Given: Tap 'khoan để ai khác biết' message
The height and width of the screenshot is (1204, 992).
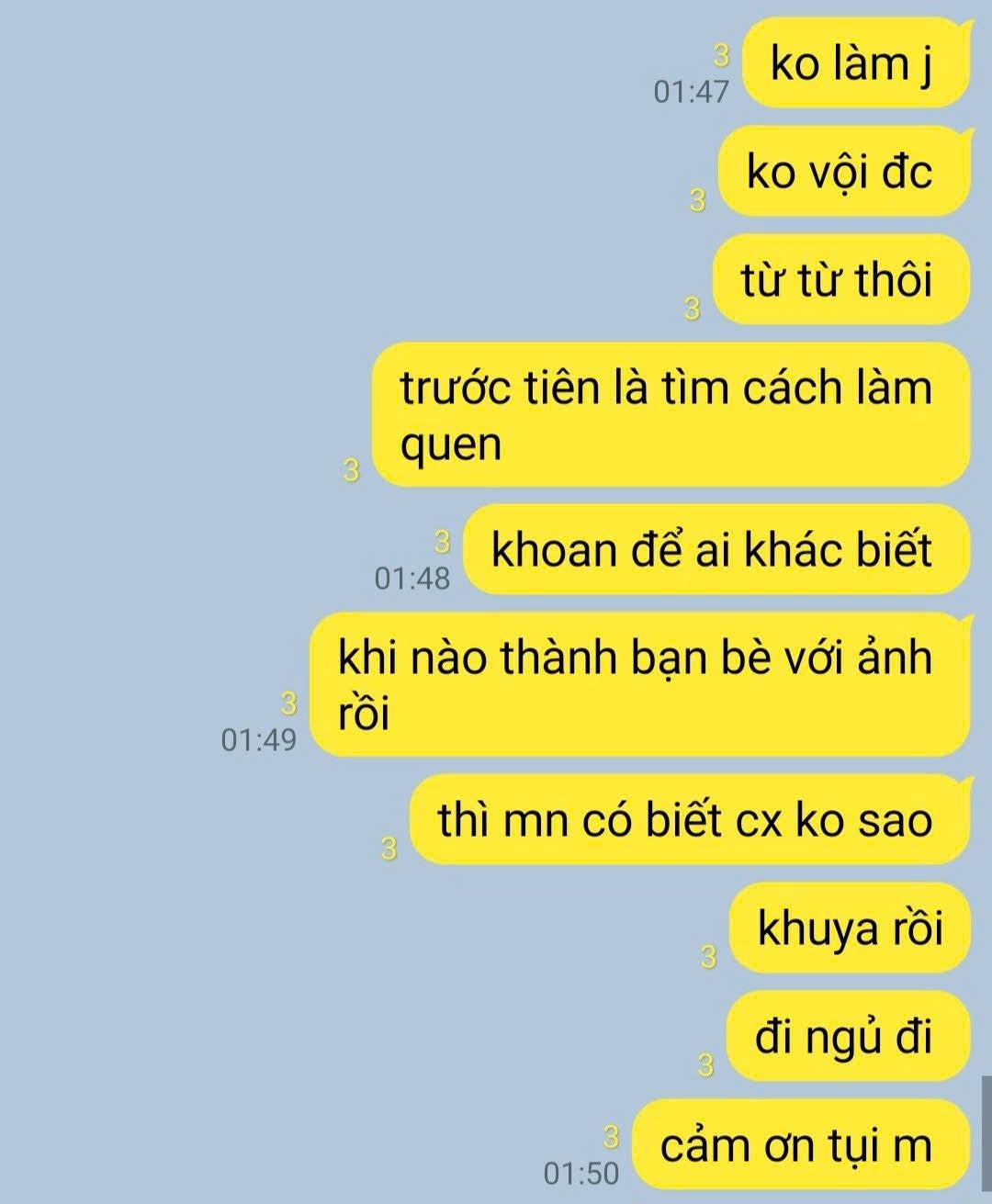Looking at the screenshot, I should tap(716, 549).
